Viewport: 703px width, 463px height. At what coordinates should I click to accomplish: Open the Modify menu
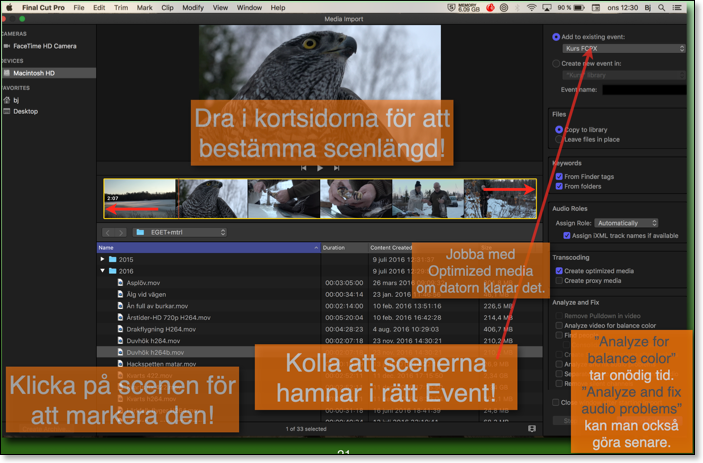point(193,8)
